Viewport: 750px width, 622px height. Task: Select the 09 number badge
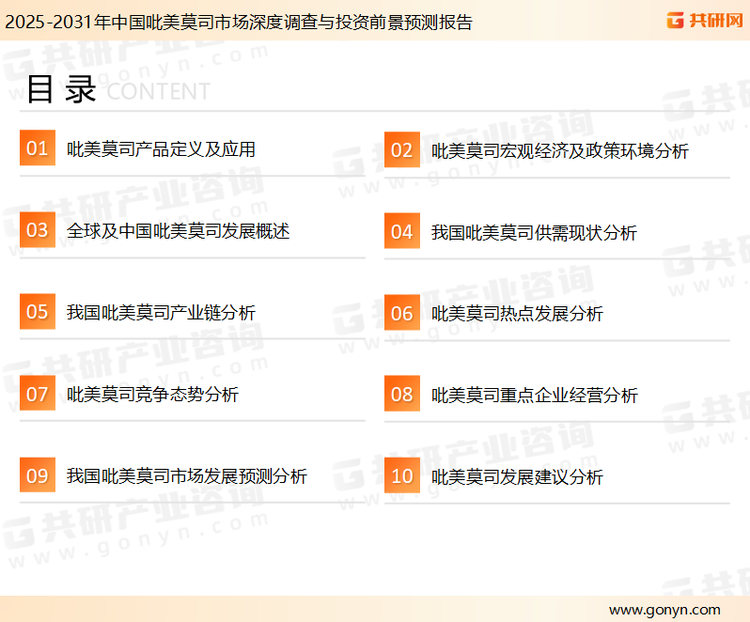pos(37,476)
